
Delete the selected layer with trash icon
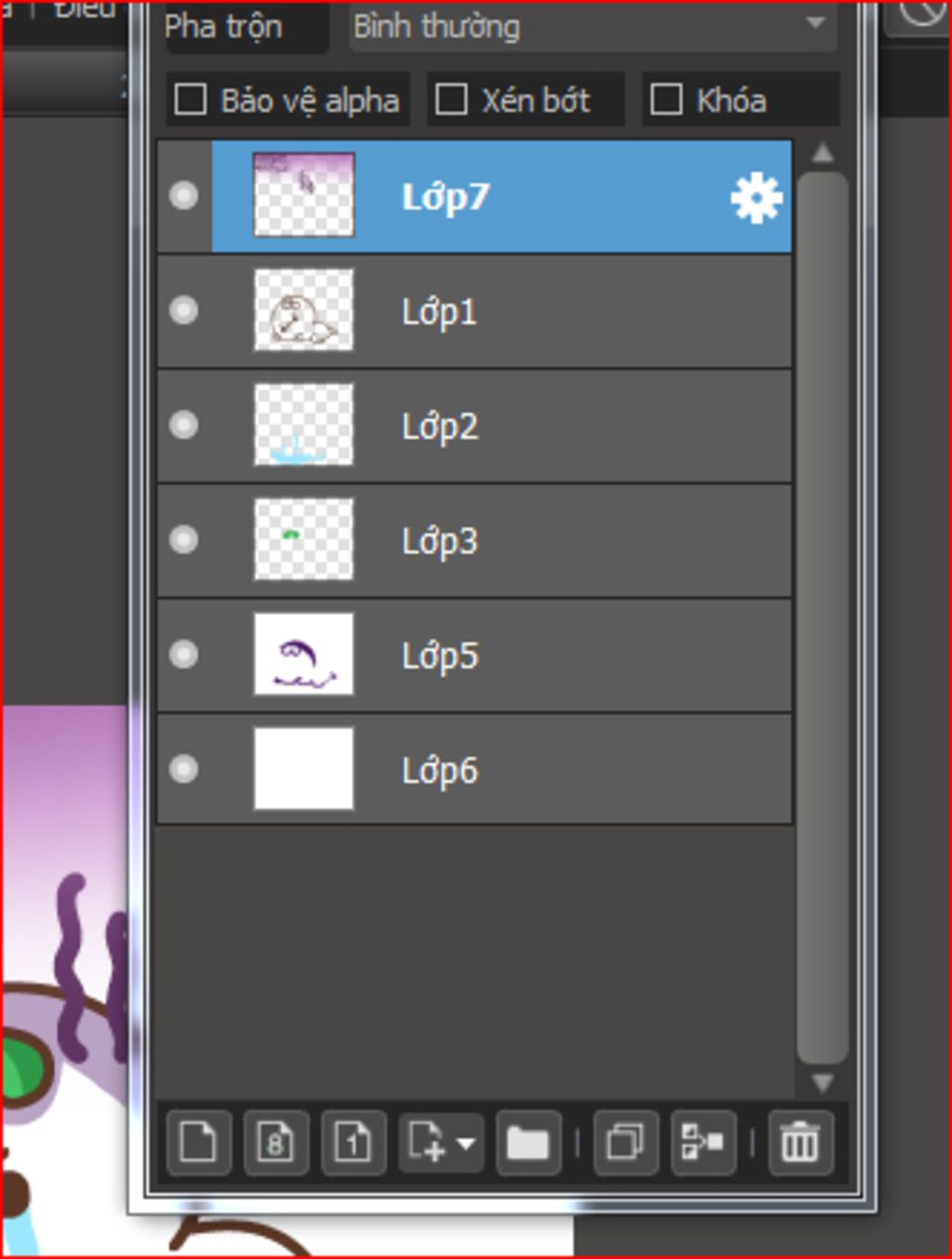pyautogui.click(x=800, y=1143)
